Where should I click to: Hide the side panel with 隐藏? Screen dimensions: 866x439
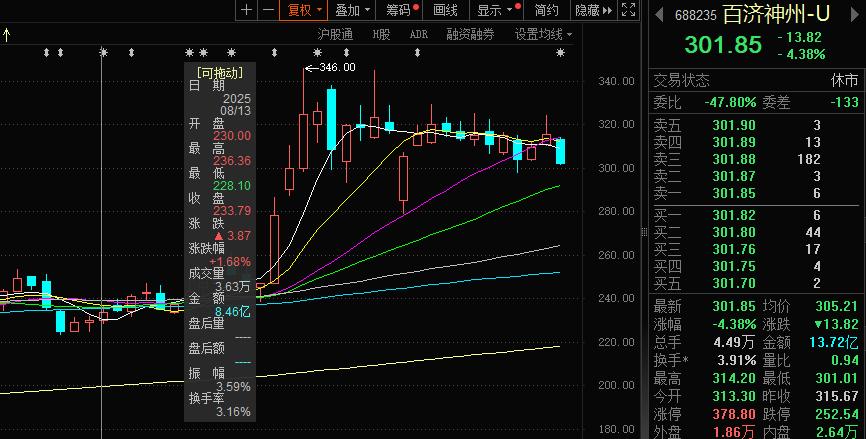[x=590, y=10]
